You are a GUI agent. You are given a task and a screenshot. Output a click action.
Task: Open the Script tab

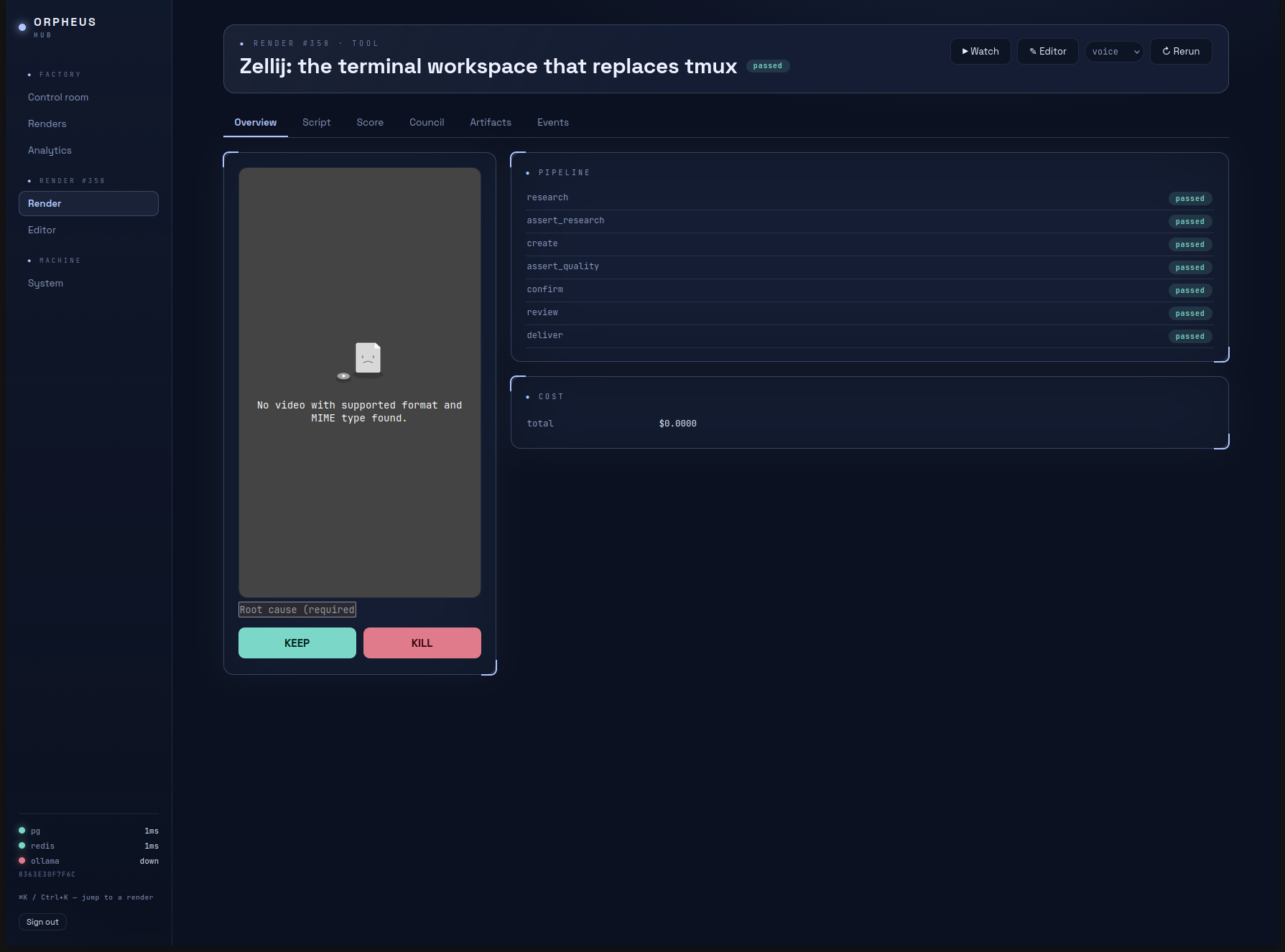pyautogui.click(x=317, y=123)
